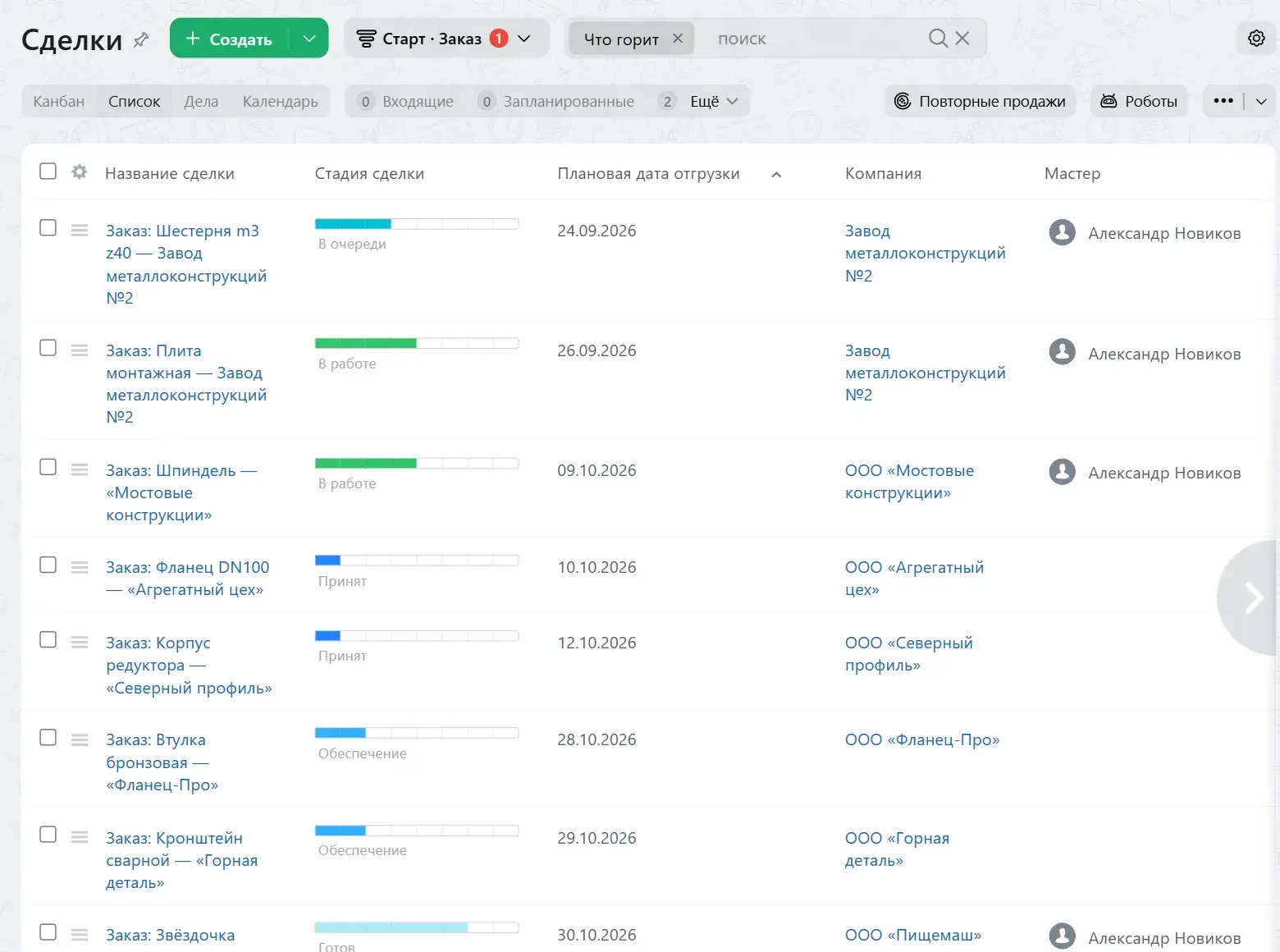
Task: Switch to the Канбан view tab
Action: coord(59,102)
